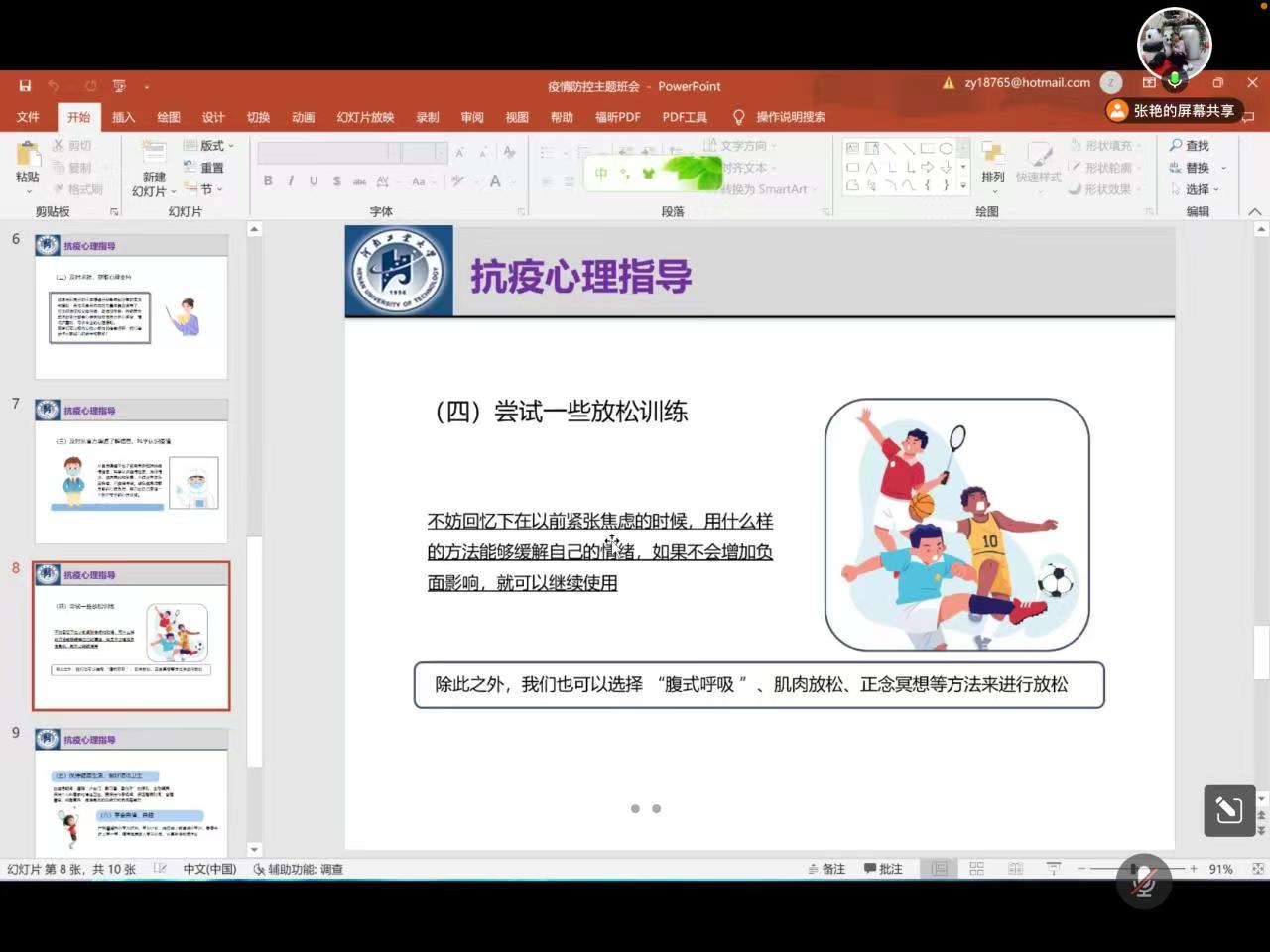Collapse the ribbon with chevron arrow
Screen dimensions: 1270x952
1254,211
